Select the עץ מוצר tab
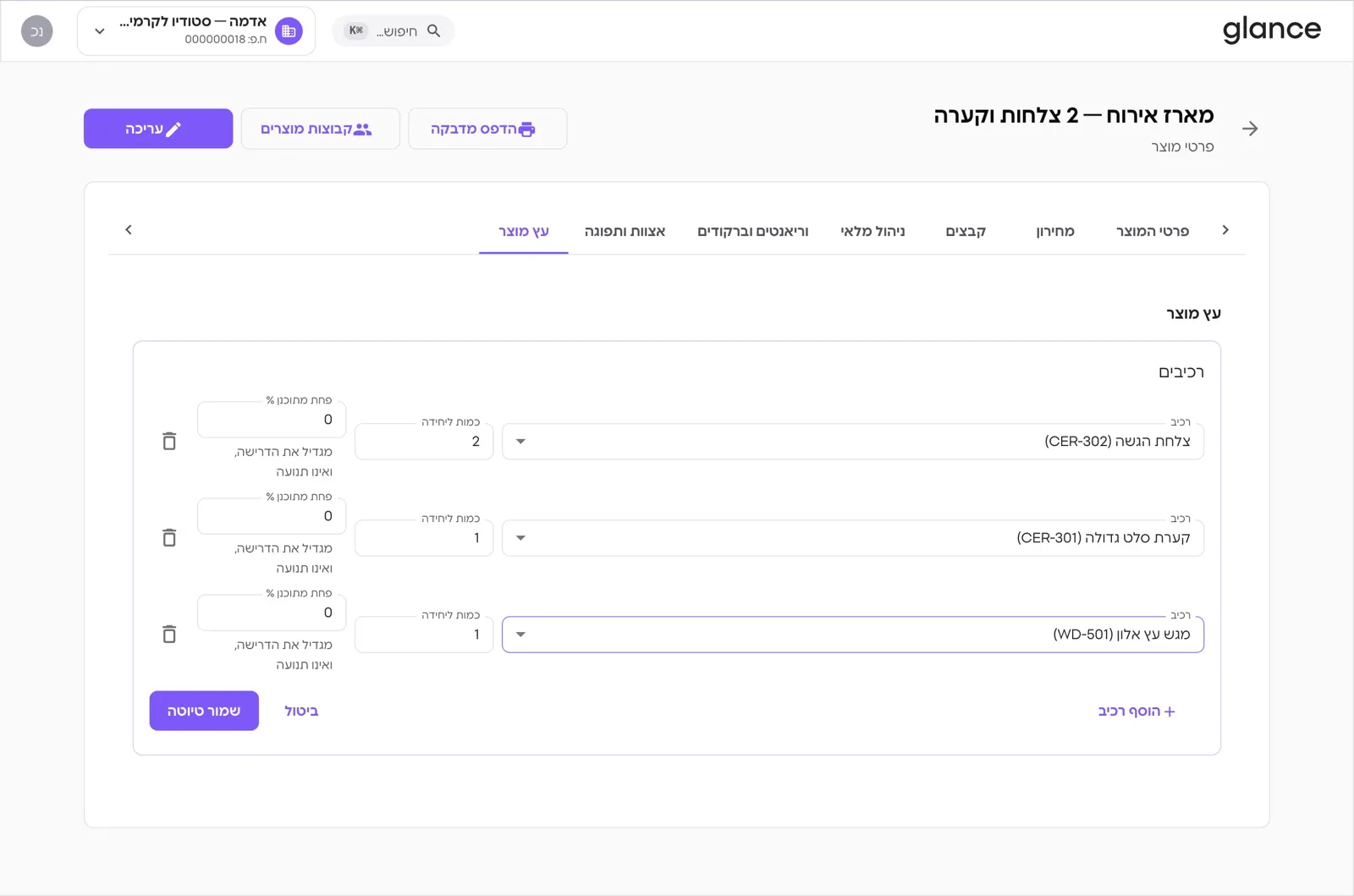The width and height of the screenshot is (1354, 896). 523,231
